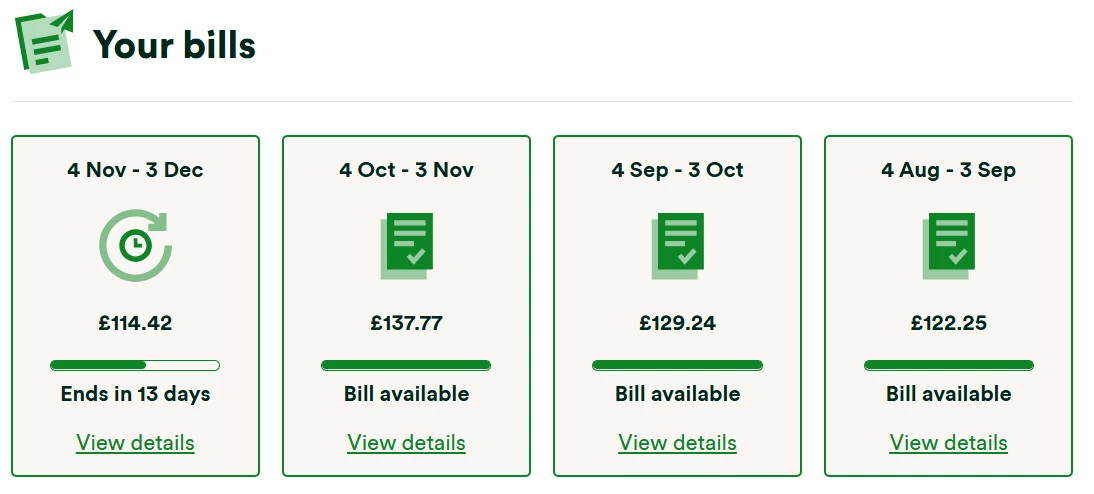Click the bill document icon for 4 Sep - 3 Oct

click(x=678, y=245)
